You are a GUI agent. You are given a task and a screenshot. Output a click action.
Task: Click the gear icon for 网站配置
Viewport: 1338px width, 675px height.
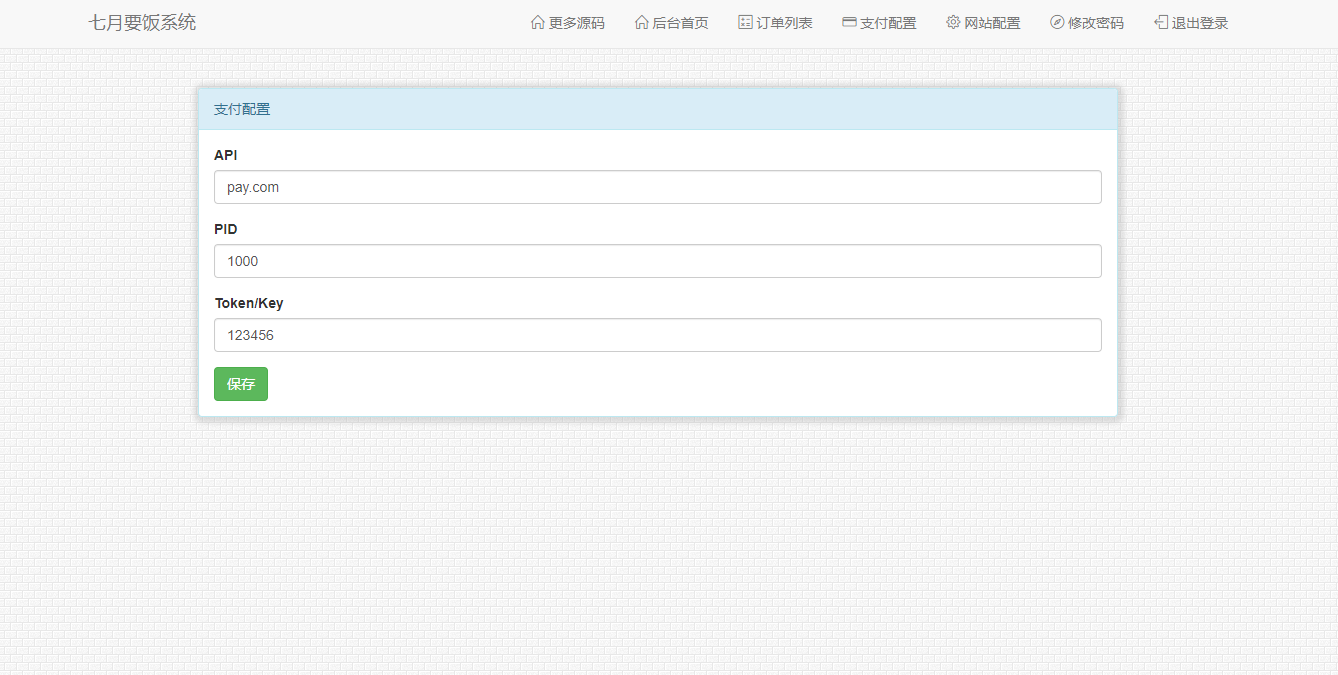[953, 23]
